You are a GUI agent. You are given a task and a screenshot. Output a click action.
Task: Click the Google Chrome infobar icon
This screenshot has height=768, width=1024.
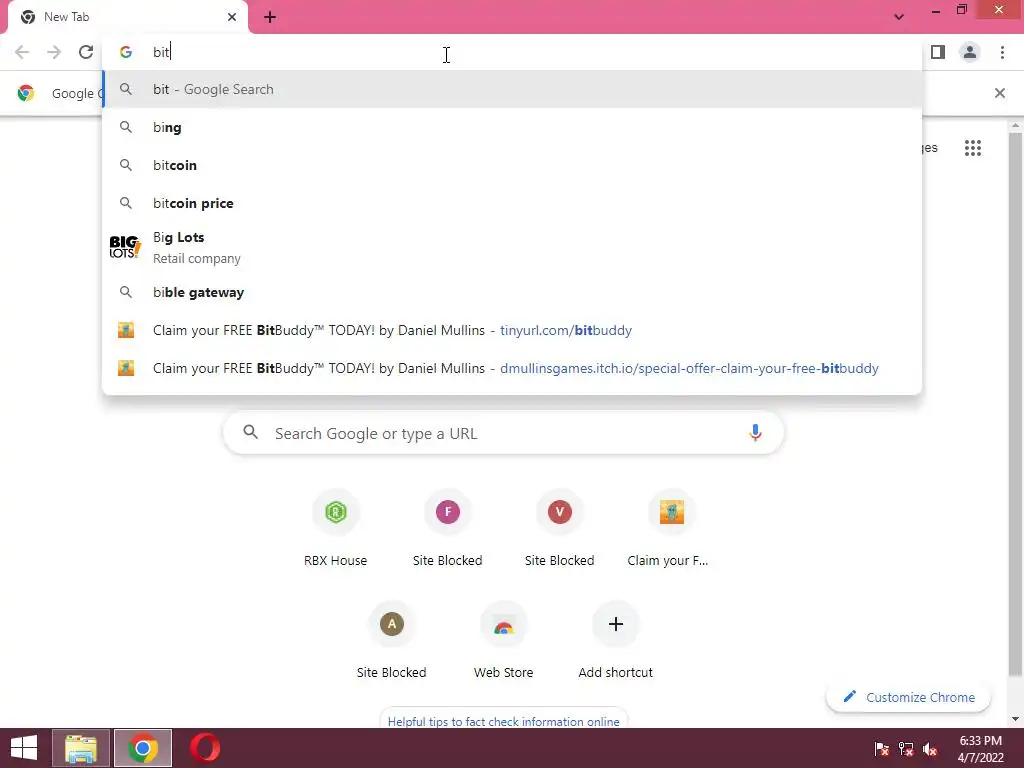(25, 93)
